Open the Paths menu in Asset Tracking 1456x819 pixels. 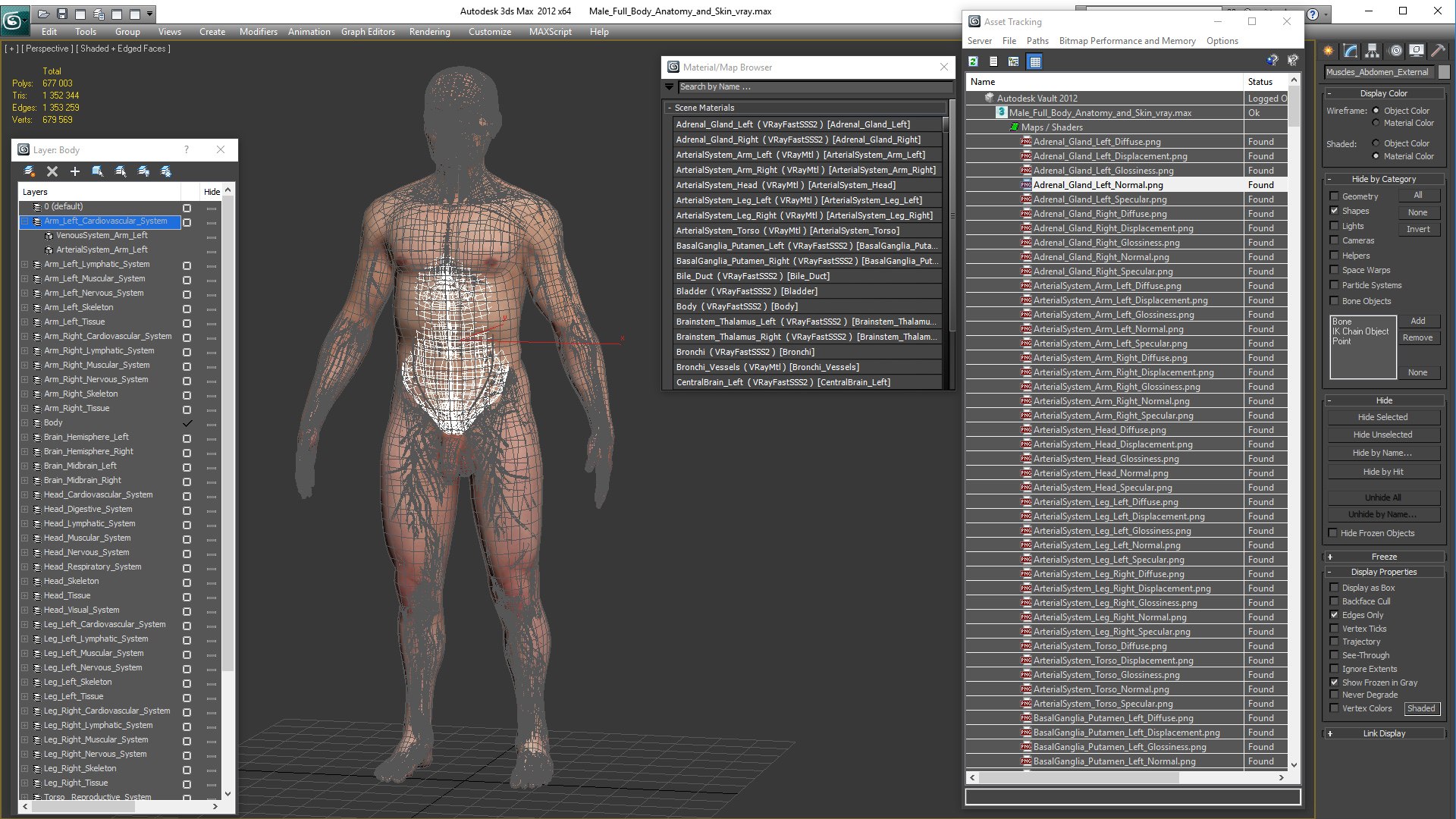(x=1037, y=41)
